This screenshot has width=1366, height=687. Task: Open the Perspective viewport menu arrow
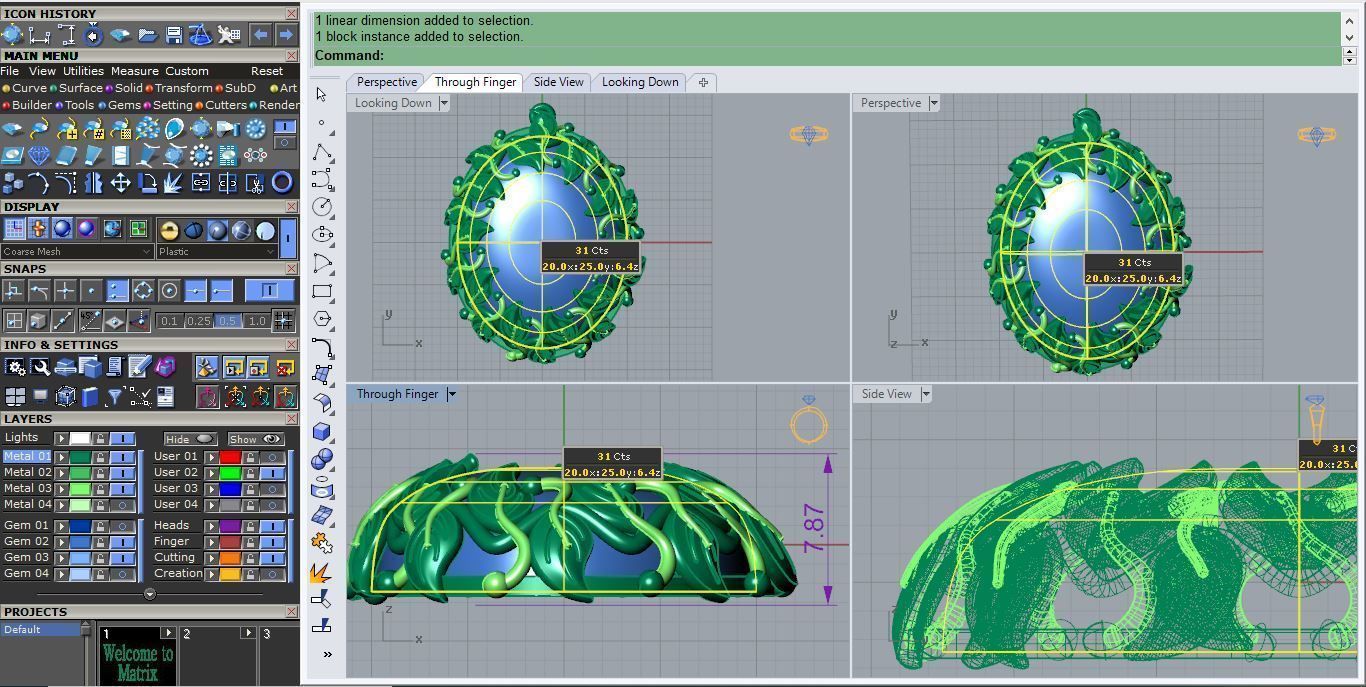pos(934,103)
